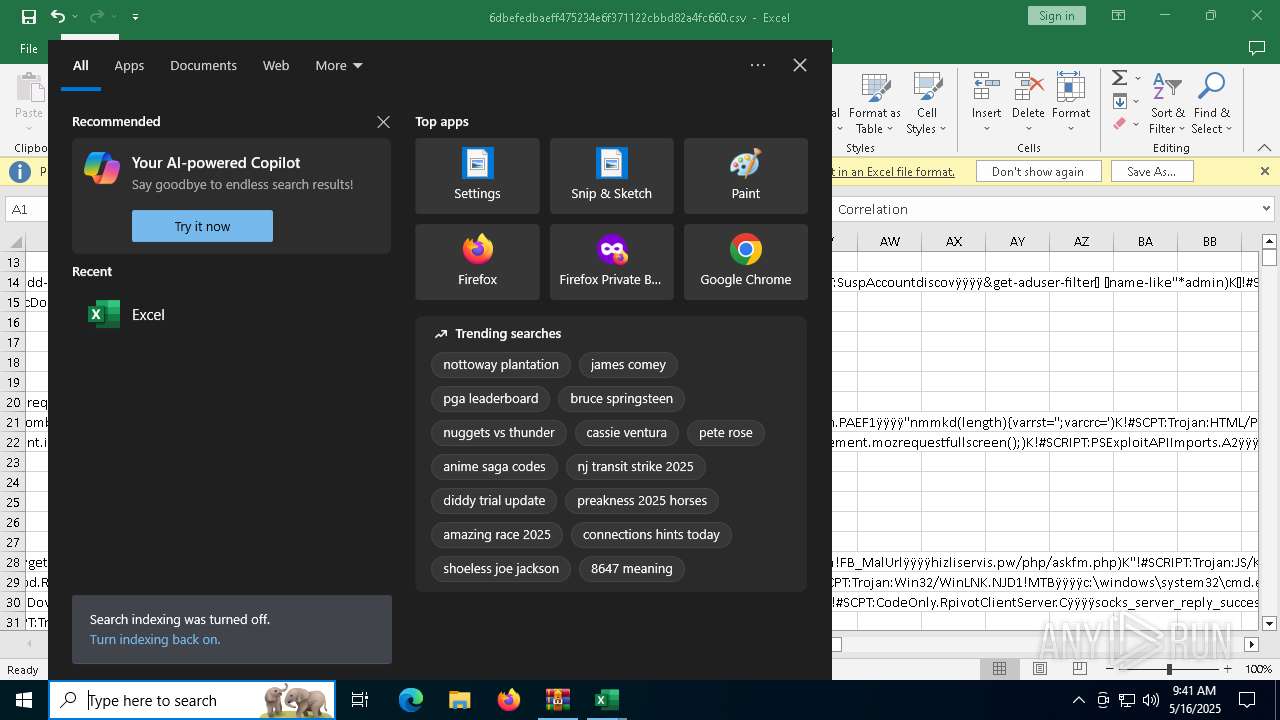Open Customize Quick Access Toolbar dropdown

(x=135, y=16)
